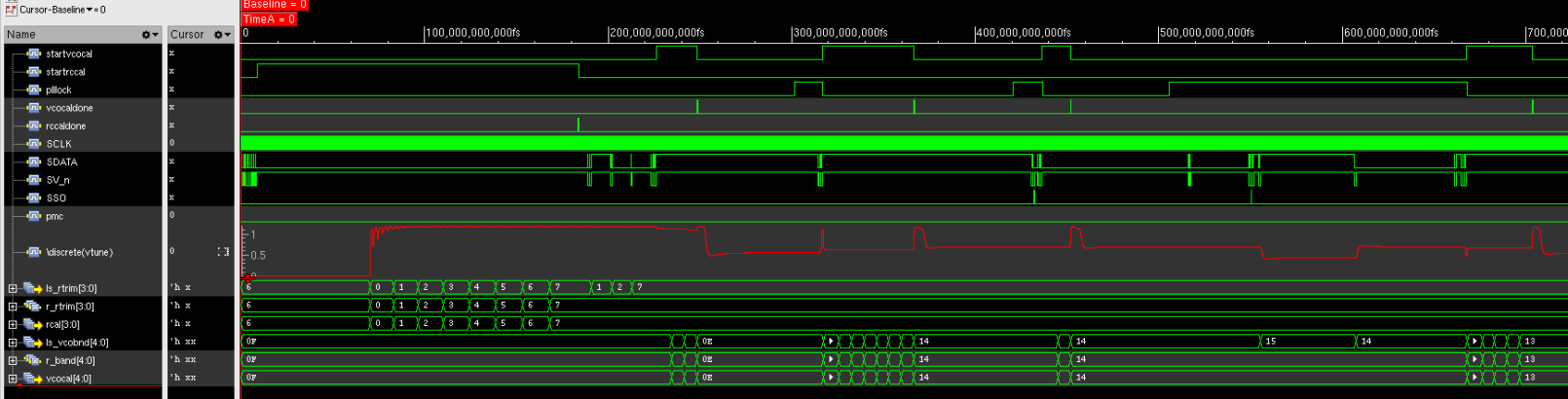Select the startrccal signal icon
This screenshot has width=1568, height=399.
(x=34, y=71)
